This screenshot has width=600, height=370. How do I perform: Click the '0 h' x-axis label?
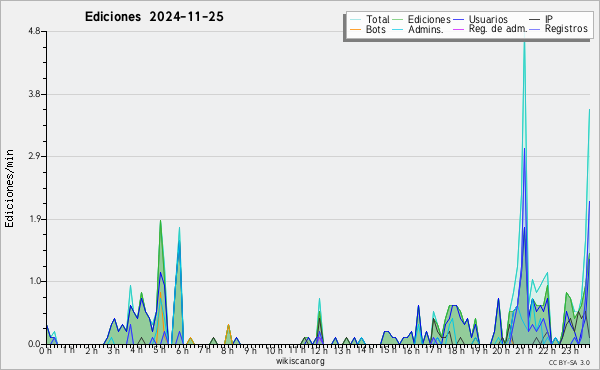[45, 351]
